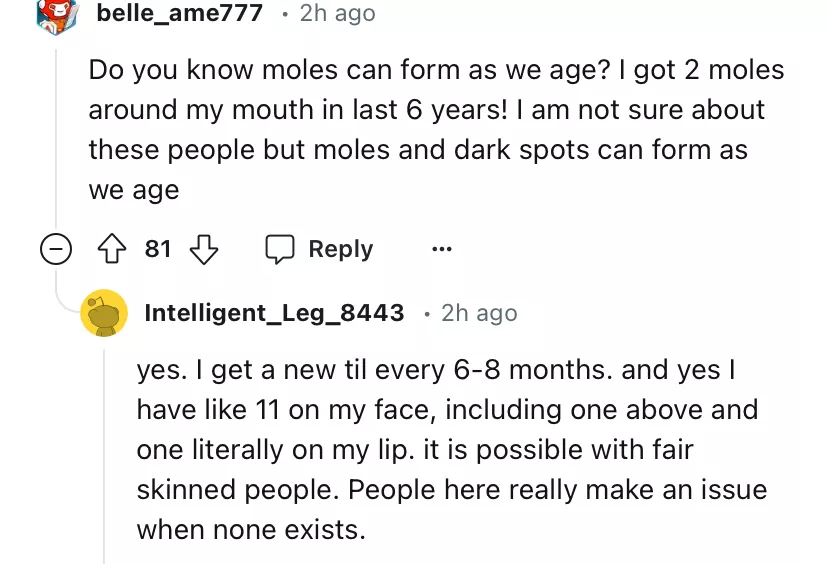Click the speech bubble reply icon

tap(278, 249)
